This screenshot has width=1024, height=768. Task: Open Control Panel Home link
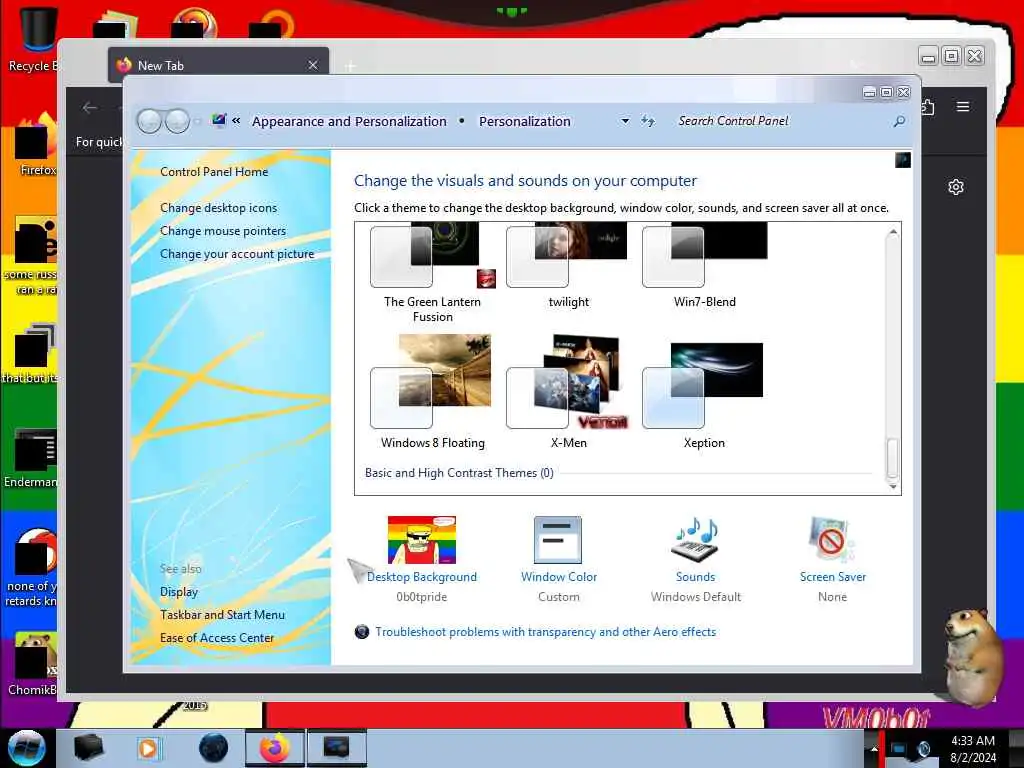point(214,172)
